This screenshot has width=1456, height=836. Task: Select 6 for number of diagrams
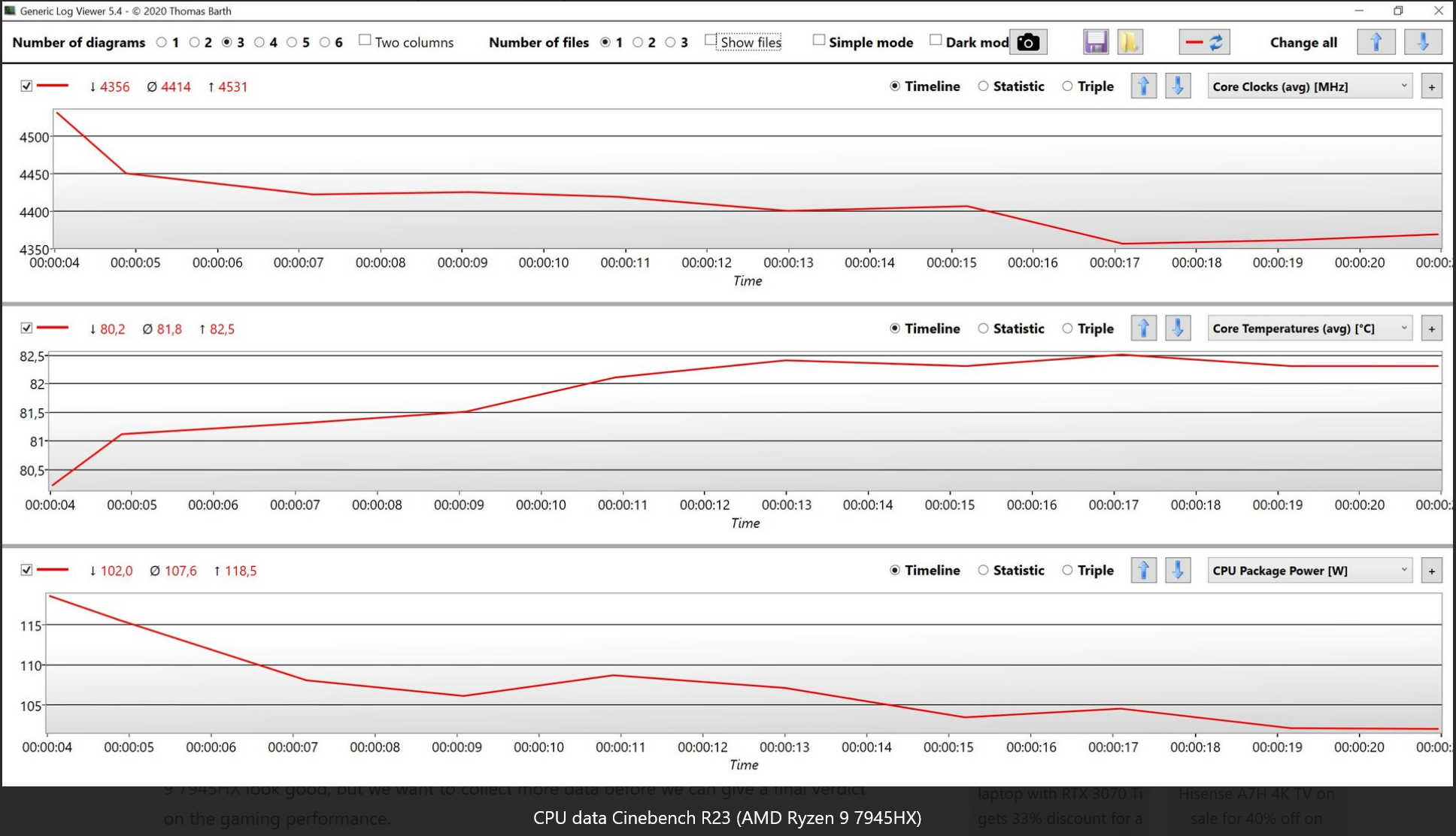tap(325, 42)
